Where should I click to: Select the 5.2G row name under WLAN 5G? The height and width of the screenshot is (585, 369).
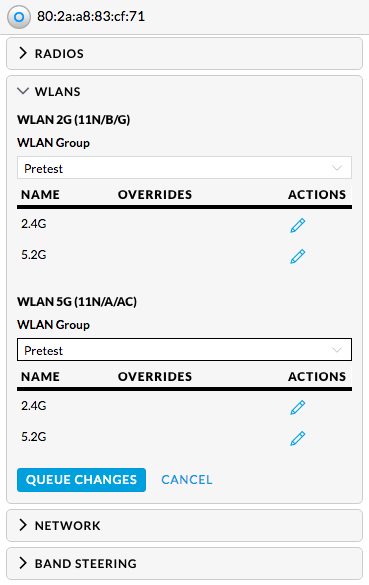pyautogui.click(x=34, y=437)
